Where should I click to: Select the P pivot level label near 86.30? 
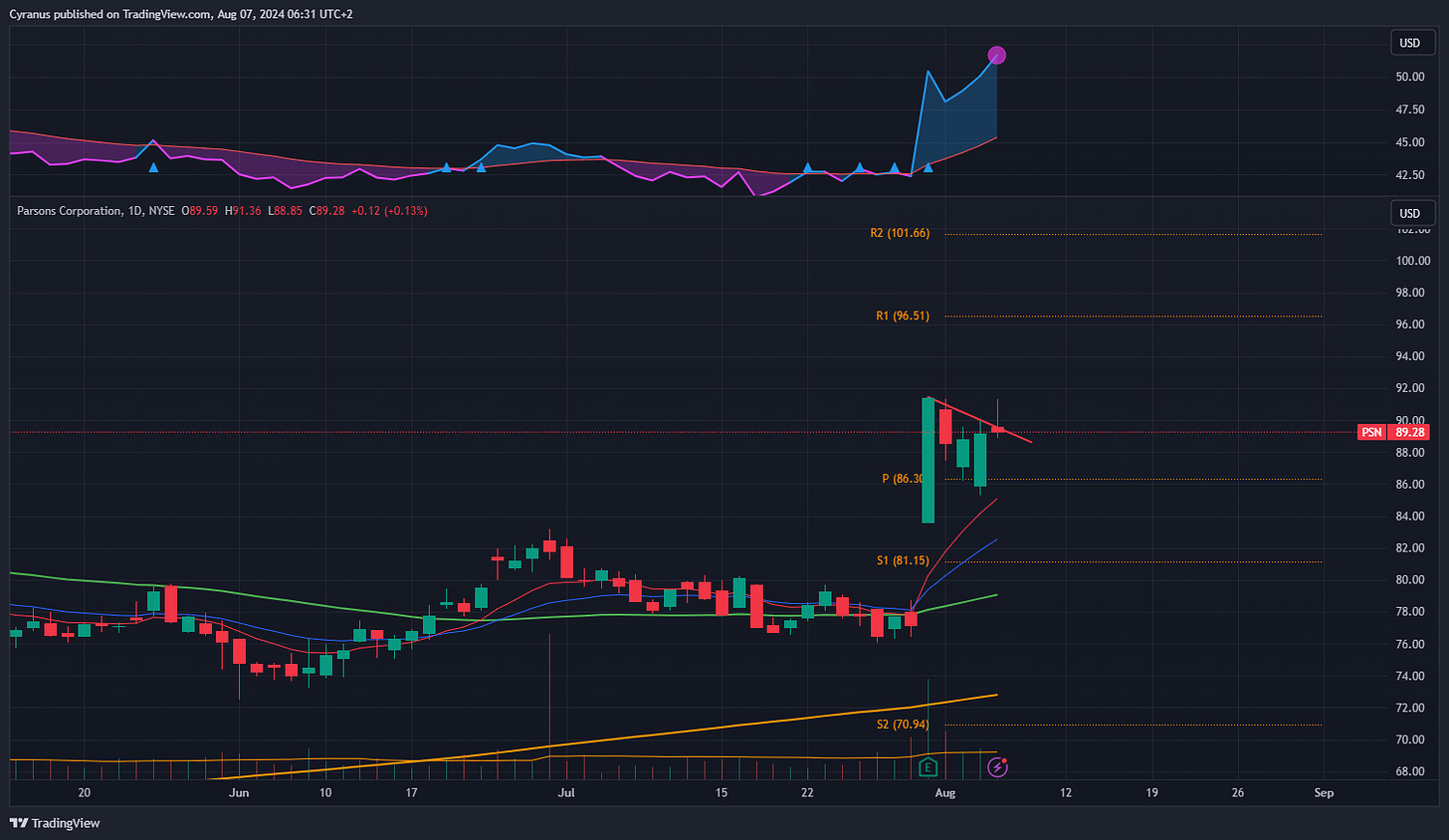[903, 479]
